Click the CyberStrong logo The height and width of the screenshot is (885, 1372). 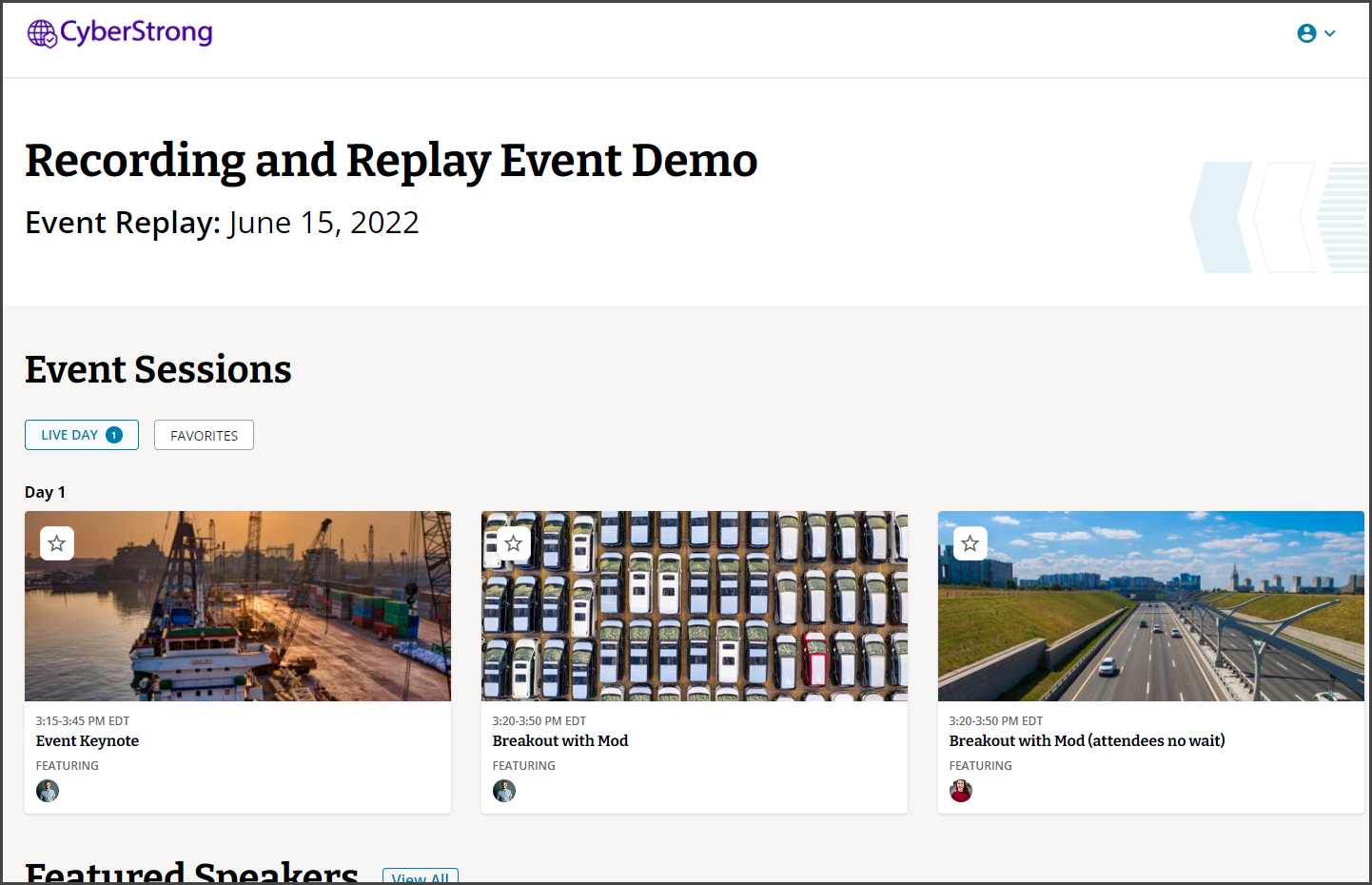click(x=120, y=33)
